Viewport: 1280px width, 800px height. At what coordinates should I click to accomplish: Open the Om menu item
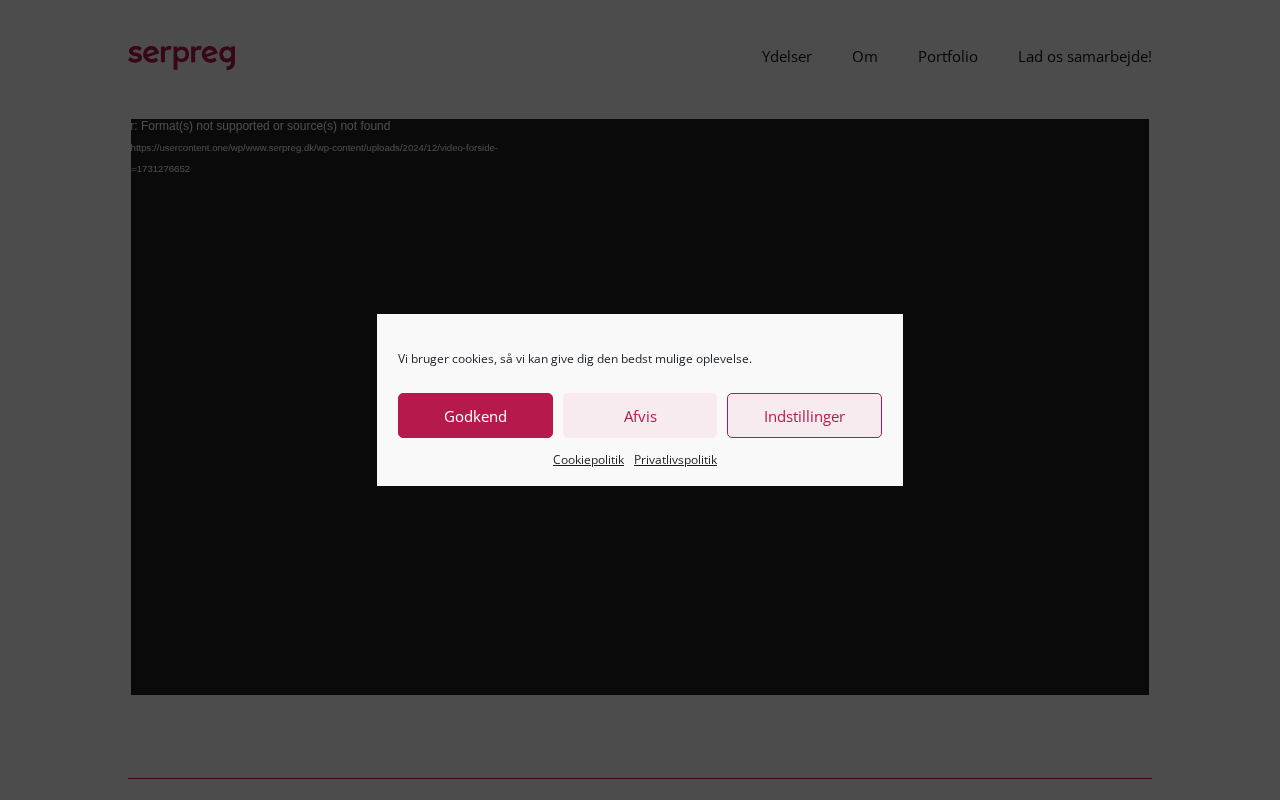tap(865, 56)
